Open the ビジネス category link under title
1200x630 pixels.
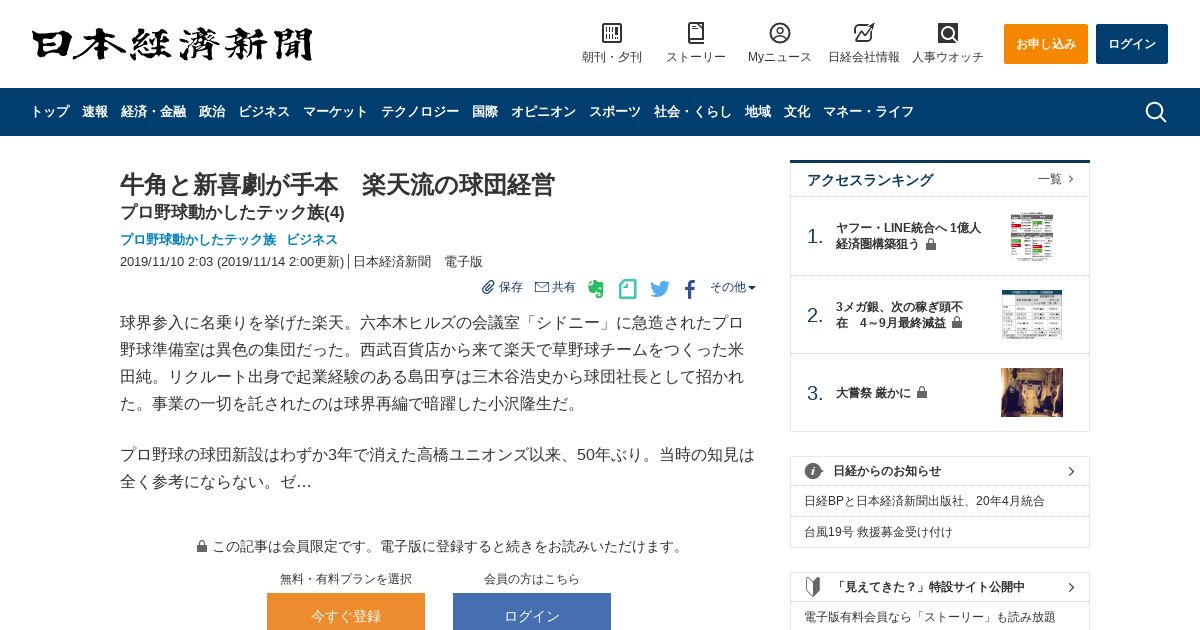pos(312,239)
